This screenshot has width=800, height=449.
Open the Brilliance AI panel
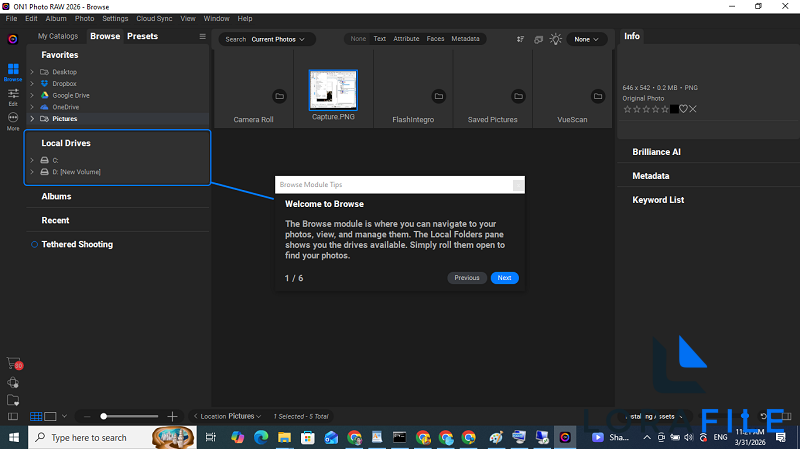click(x=656, y=152)
